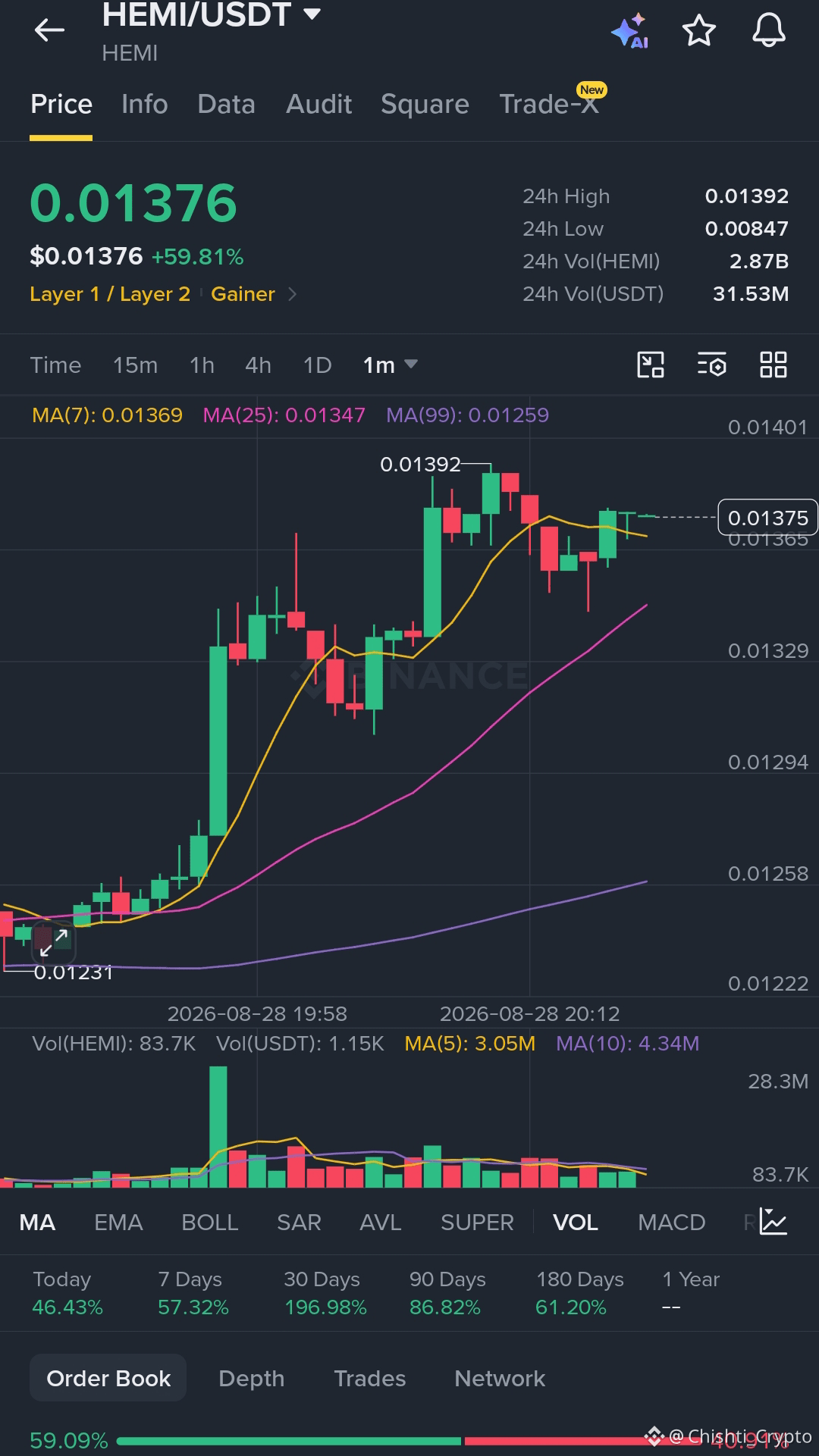
Task: Toggle the AVL indicator
Action: point(380,1222)
